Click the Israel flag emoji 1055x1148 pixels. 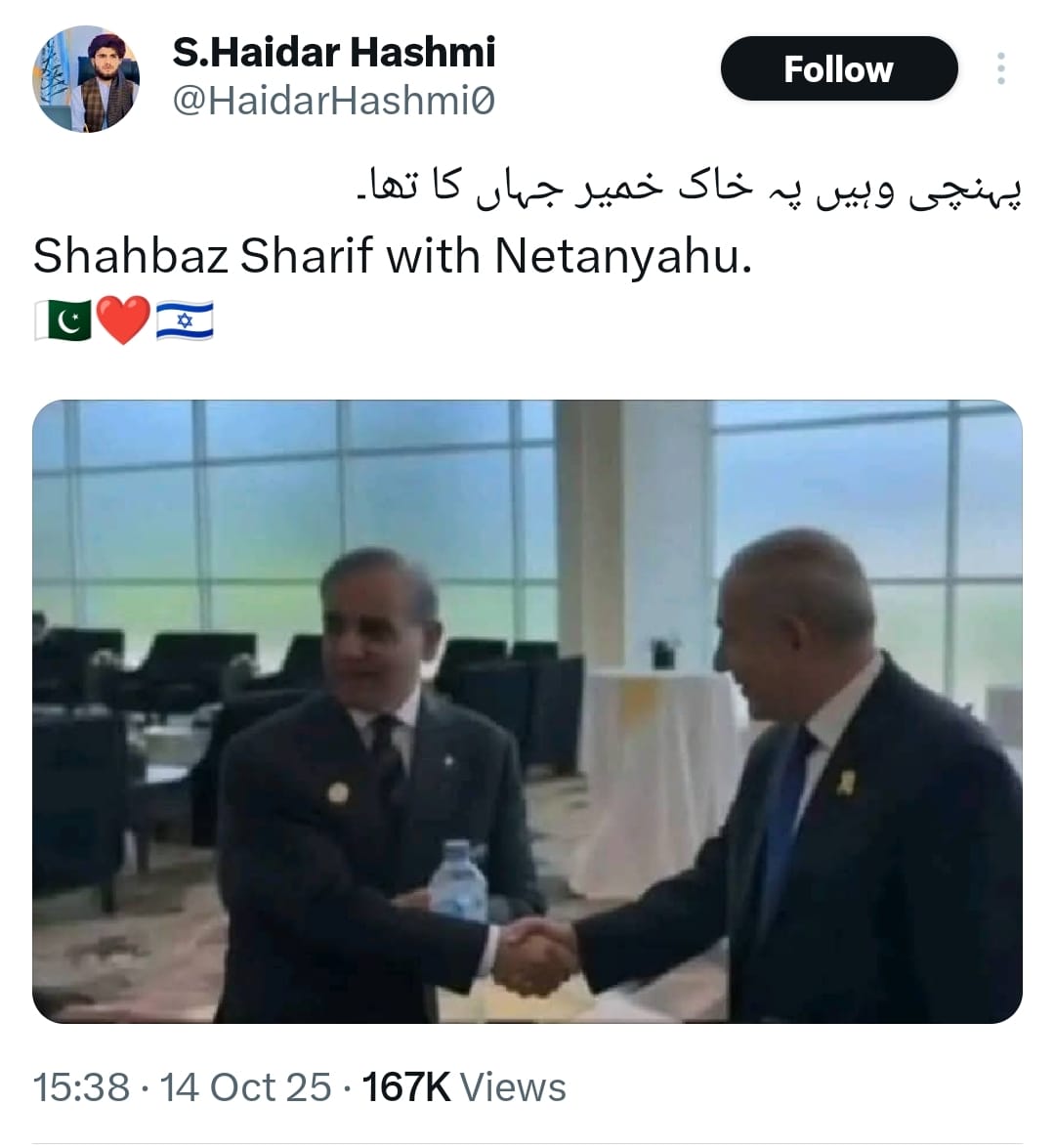click(185, 320)
